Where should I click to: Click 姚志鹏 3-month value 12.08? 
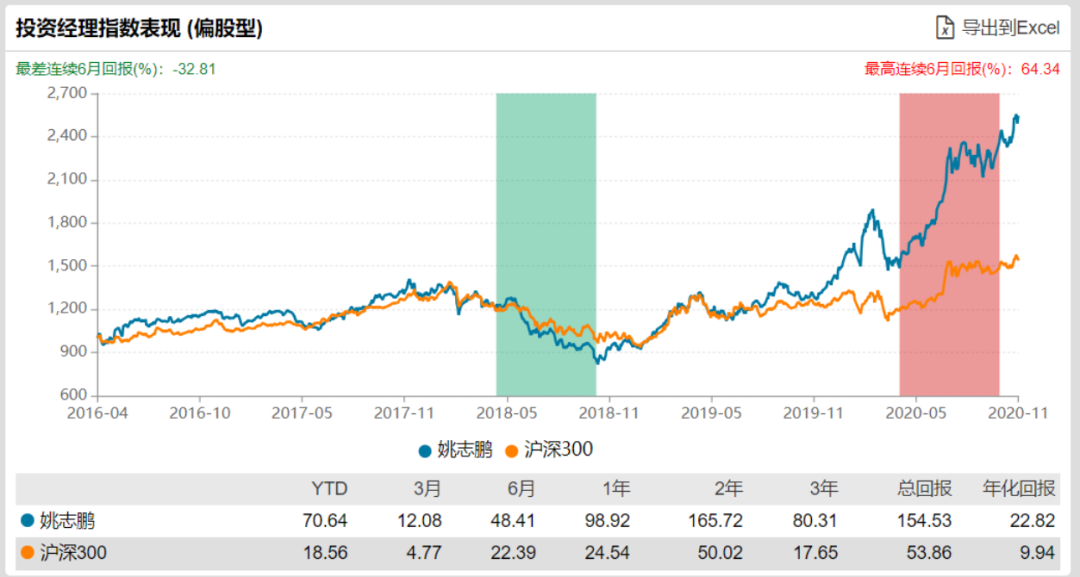[419, 521]
